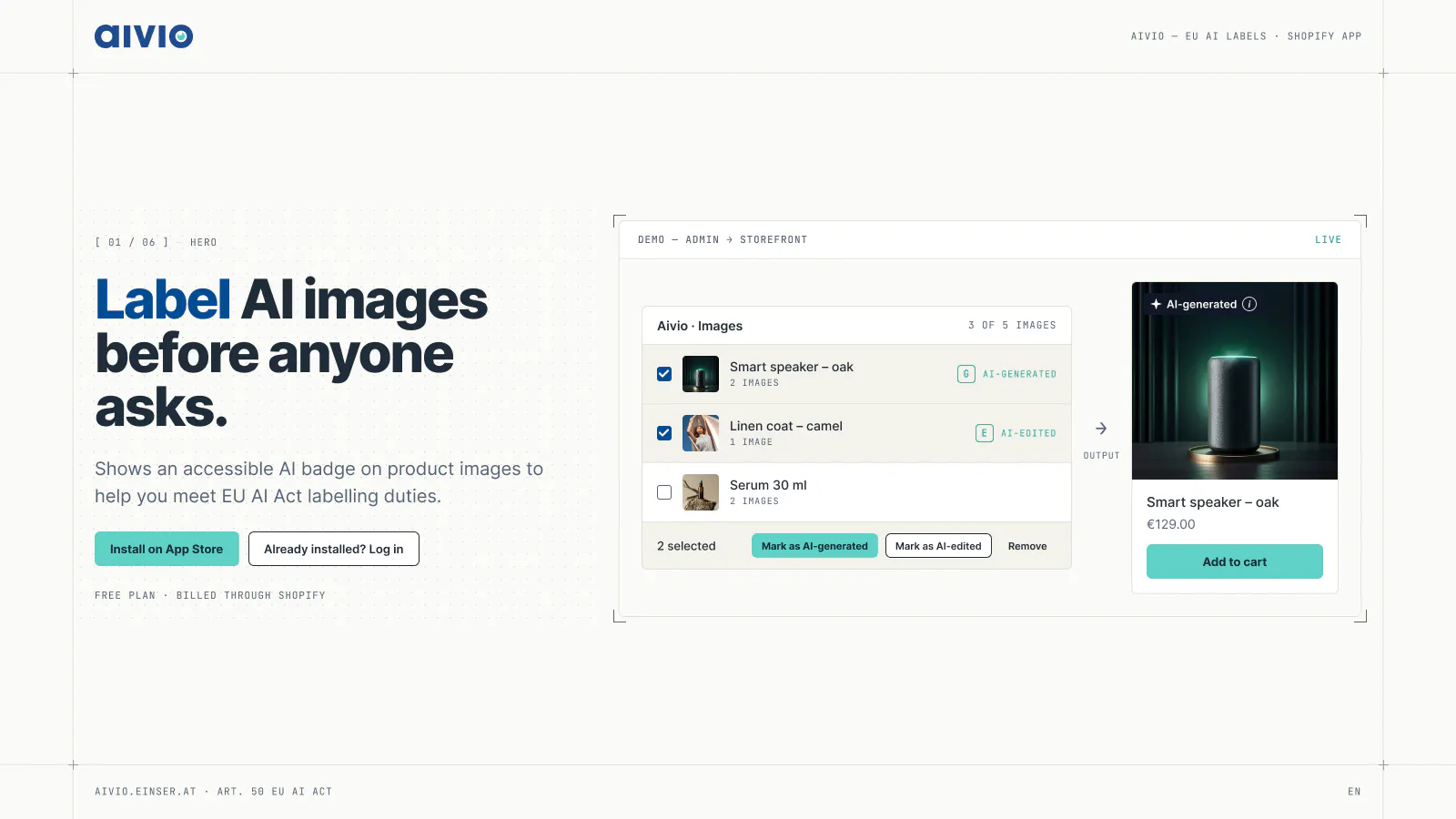The width and height of the screenshot is (1456, 819).
Task: Click the sparkle icon on AI-generated badge
Action: point(1156,304)
